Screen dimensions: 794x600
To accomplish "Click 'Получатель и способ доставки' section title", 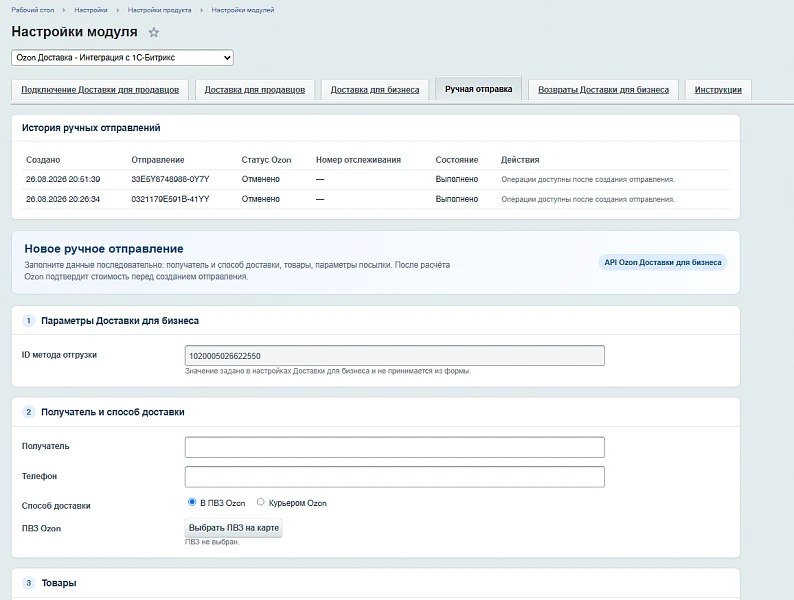I will pyautogui.click(x=112, y=412).
